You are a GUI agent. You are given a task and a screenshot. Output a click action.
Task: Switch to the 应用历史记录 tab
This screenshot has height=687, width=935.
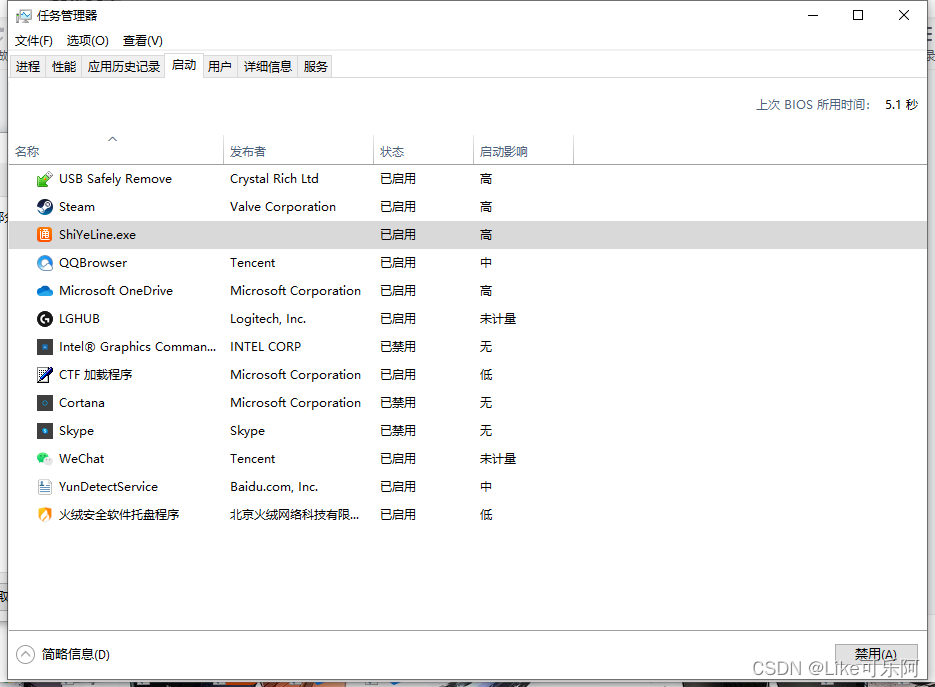pyautogui.click(x=123, y=67)
